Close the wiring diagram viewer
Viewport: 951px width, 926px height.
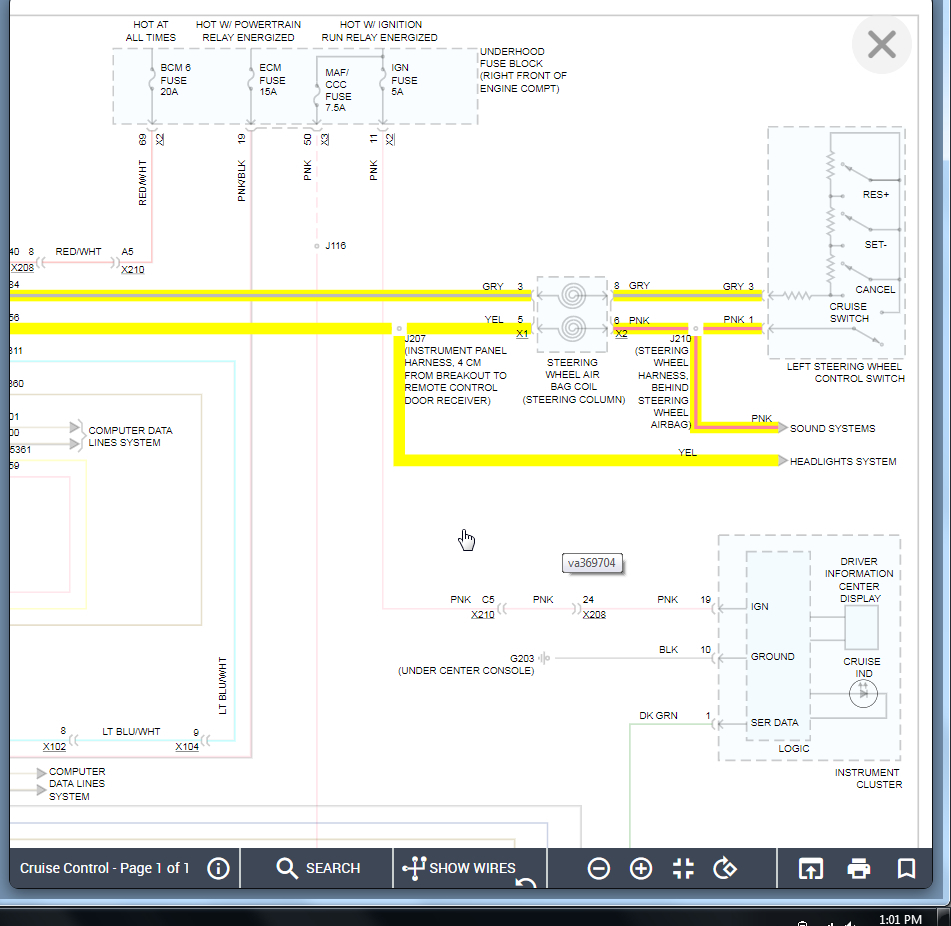881,44
